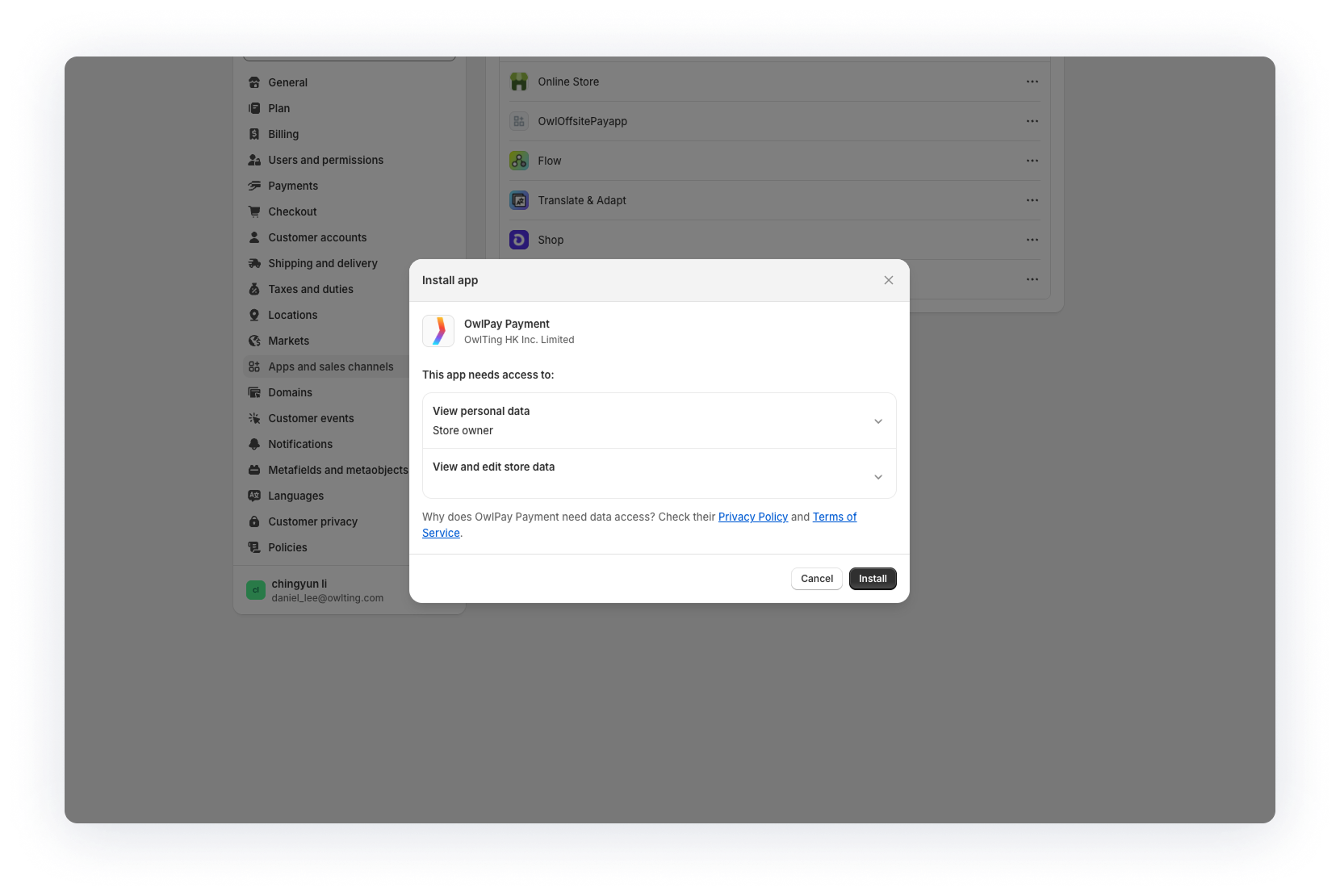The image size is (1340, 896).
Task: Click the OwlOffsitePayapp icon
Action: 519,121
